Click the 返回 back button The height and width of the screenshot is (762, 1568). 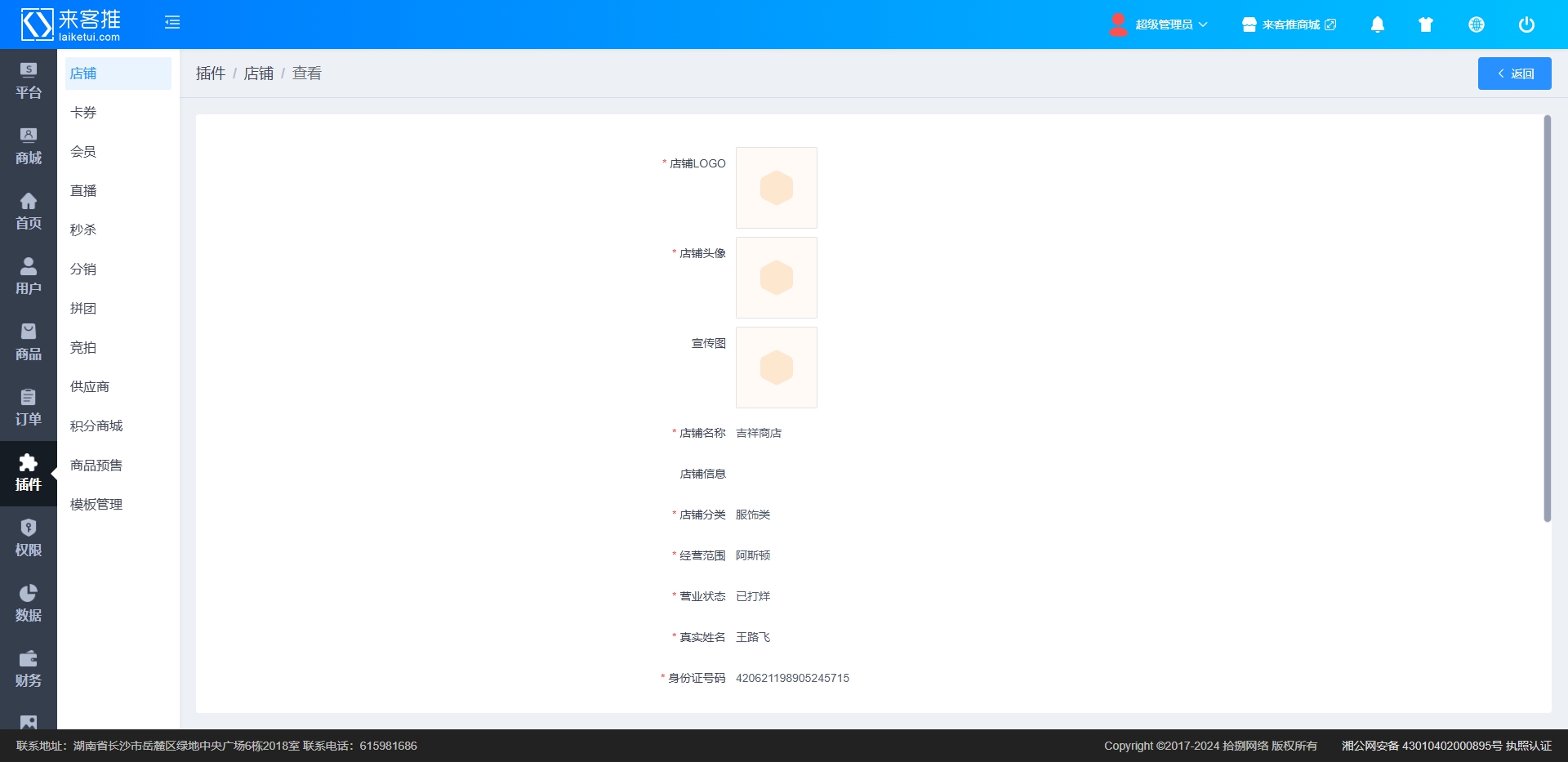pyautogui.click(x=1514, y=74)
